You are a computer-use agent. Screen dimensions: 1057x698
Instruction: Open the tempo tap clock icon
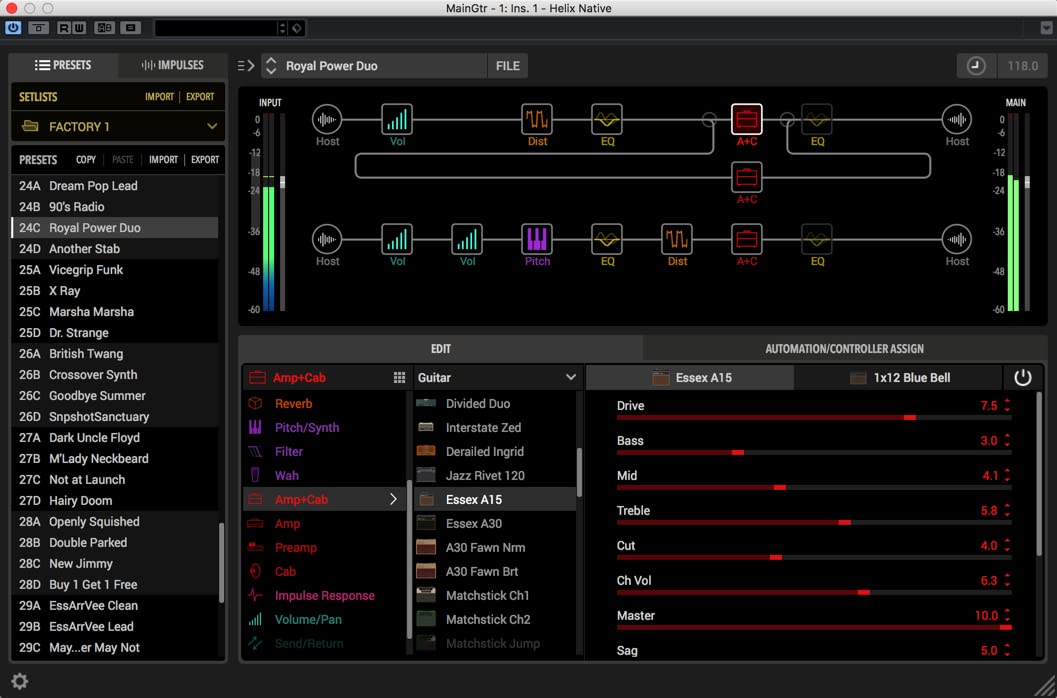[976, 66]
